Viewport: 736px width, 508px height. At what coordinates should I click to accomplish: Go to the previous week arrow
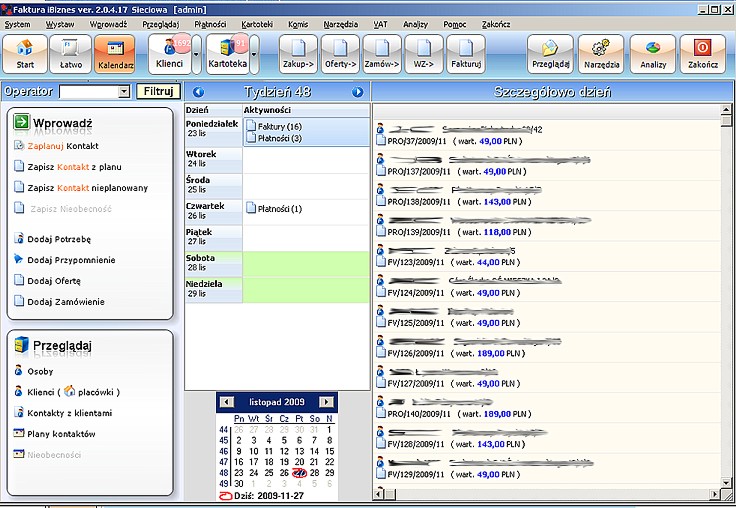tap(198, 92)
